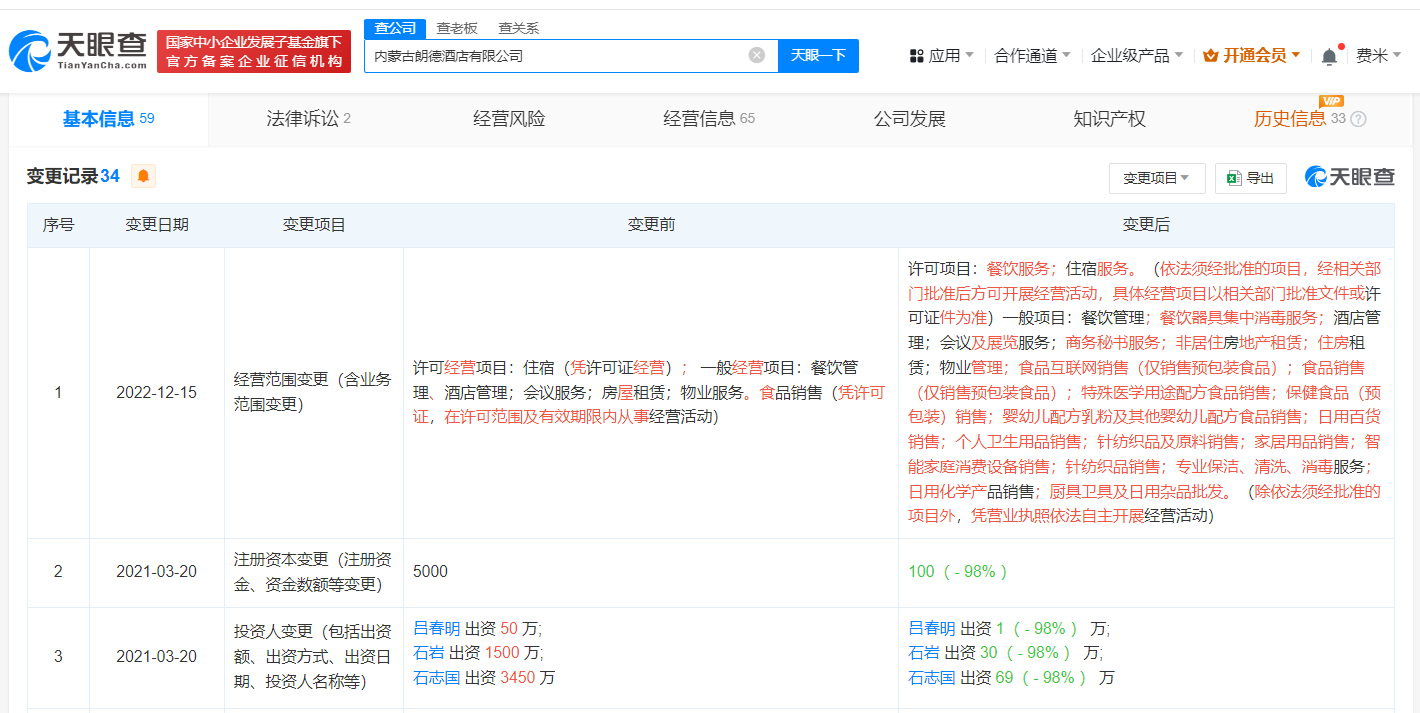This screenshot has height=713, width=1420.
Task: Switch to the 经营信息 tab
Action: click(x=708, y=119)
